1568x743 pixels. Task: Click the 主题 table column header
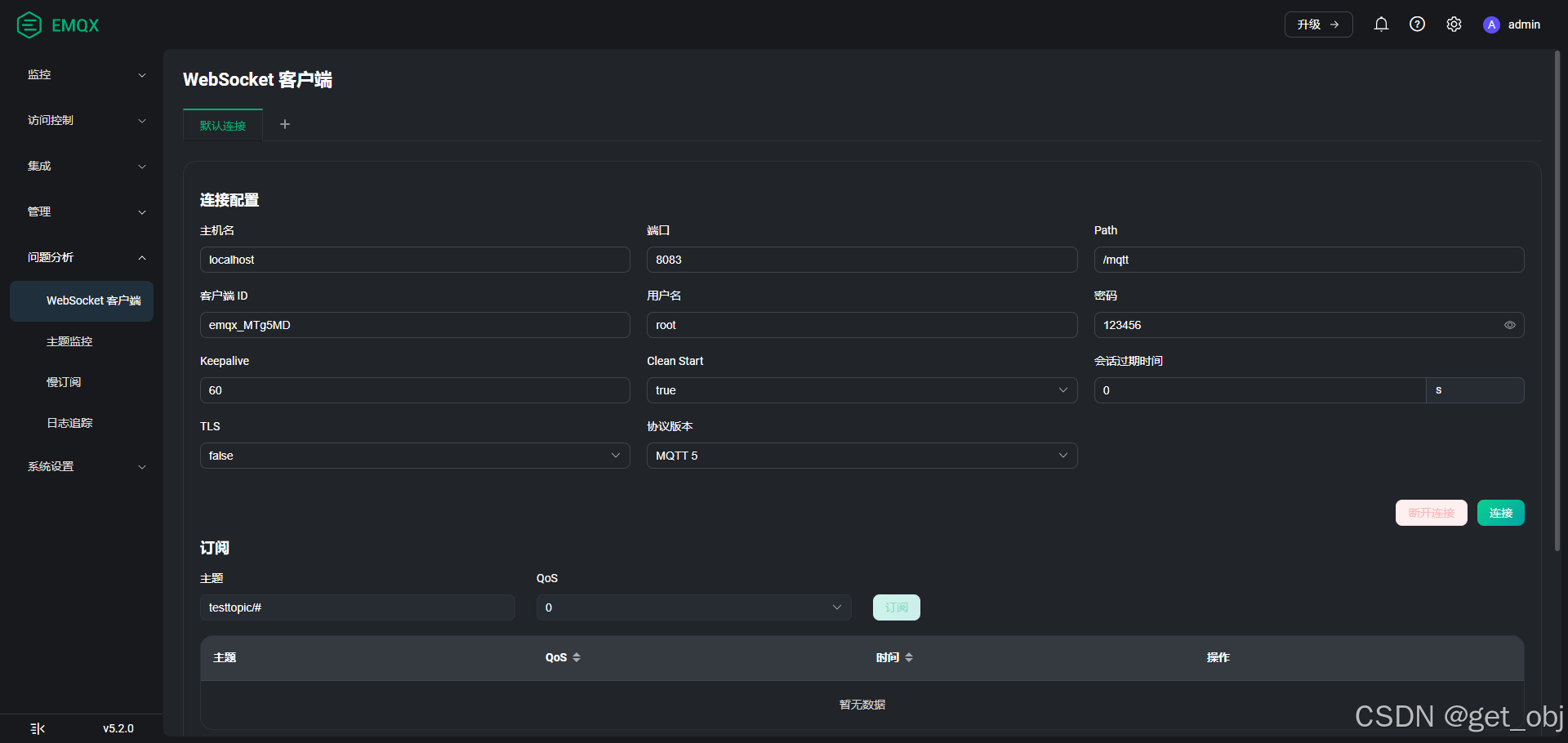click(225, 657)
